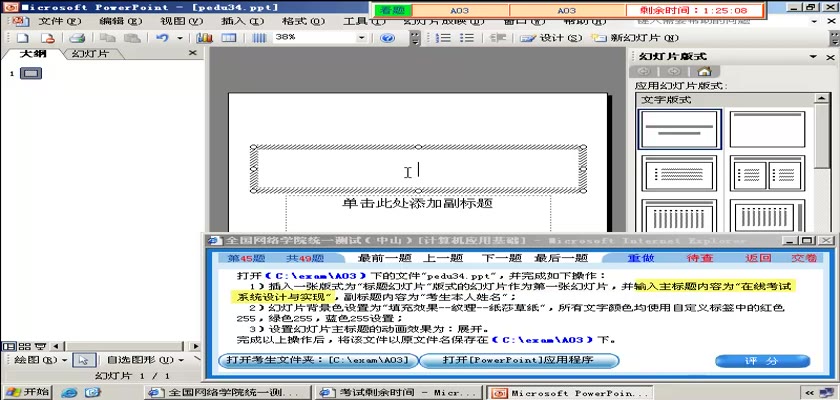
Task: Click the layout list scroll-up arrow
Action: click(x=821, y=98)
